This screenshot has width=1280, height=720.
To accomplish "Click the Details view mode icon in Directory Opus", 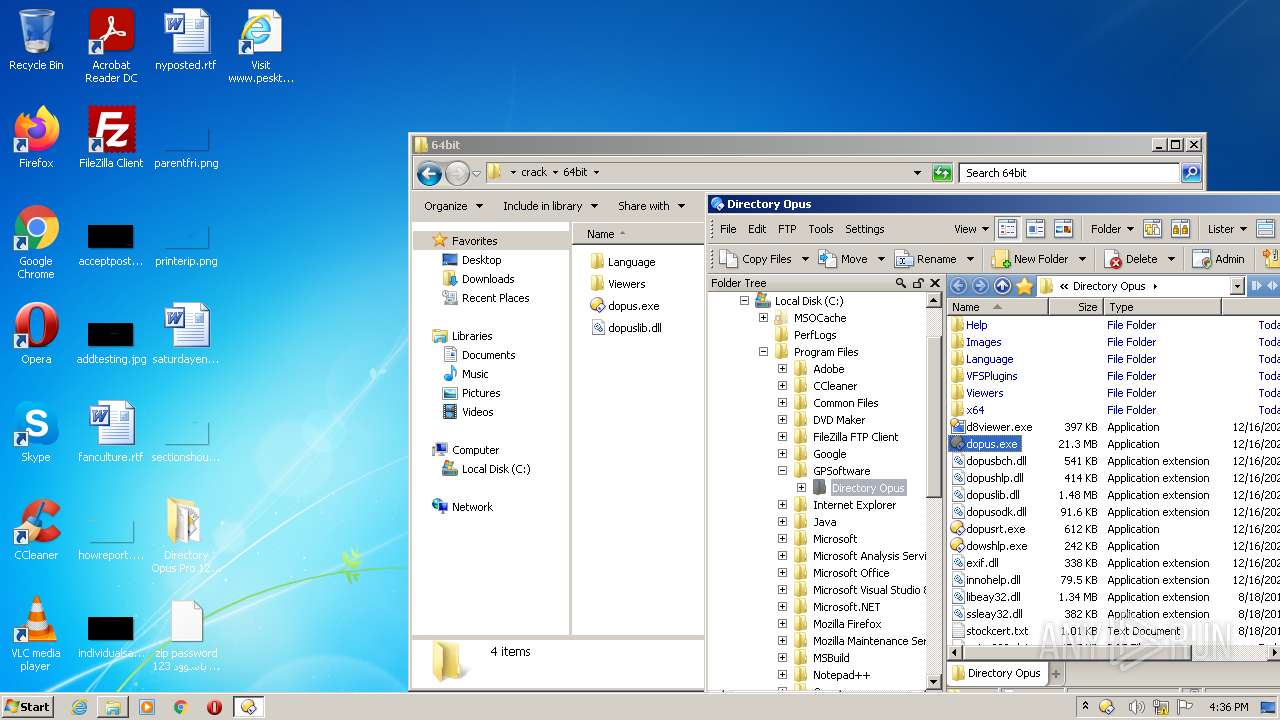I will (x=1007, y=229).
